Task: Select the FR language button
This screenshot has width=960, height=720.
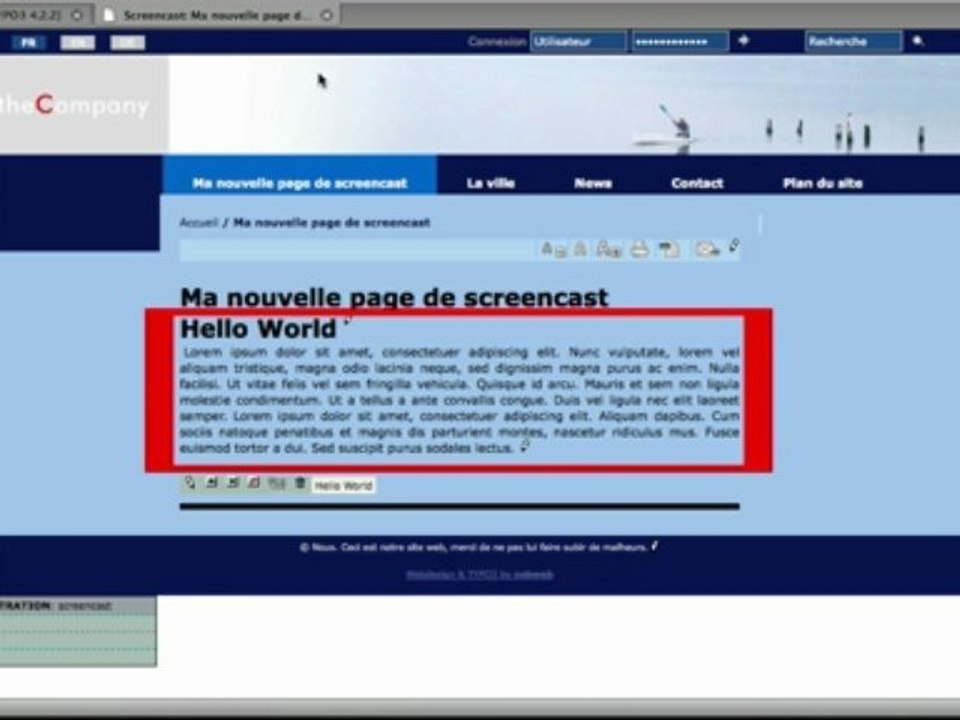Action: coord(28,42)
